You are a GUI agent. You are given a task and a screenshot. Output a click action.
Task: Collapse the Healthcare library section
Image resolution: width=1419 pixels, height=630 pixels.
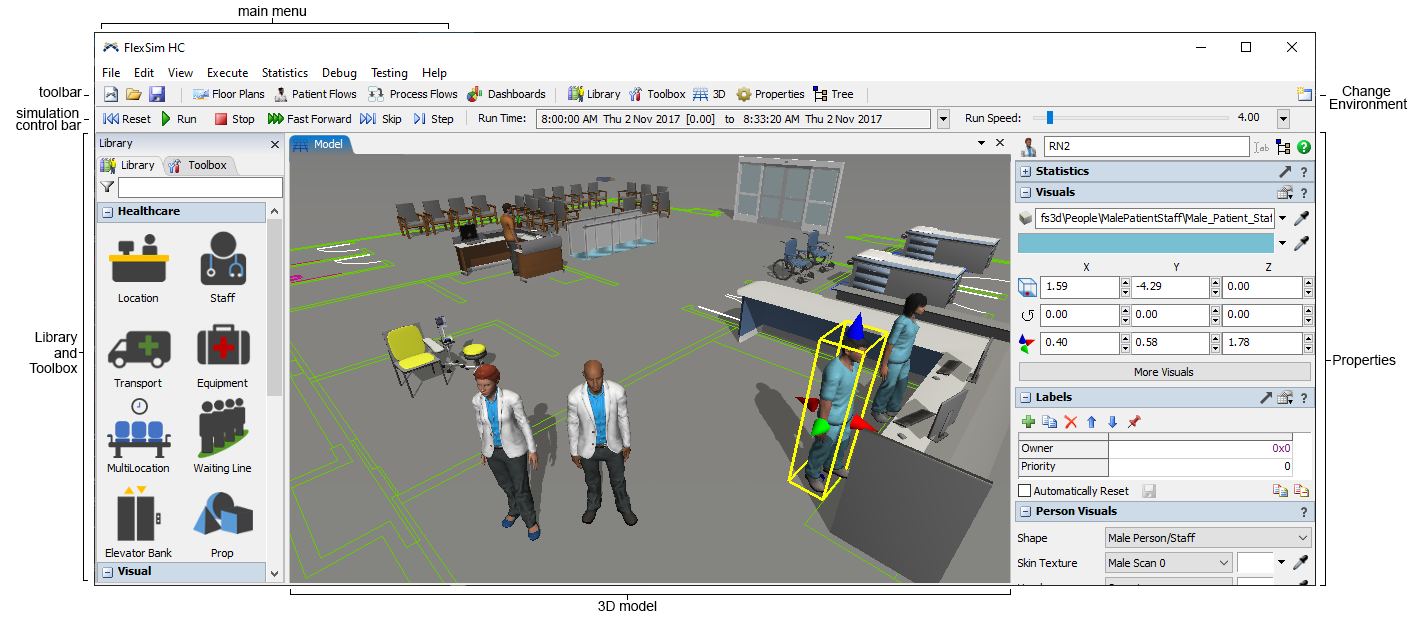click(107, 212)
